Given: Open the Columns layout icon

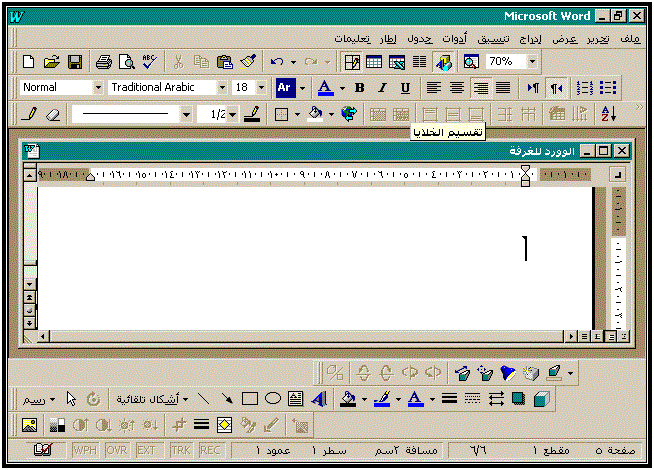Looking at the screenshot, I should 420,62.
